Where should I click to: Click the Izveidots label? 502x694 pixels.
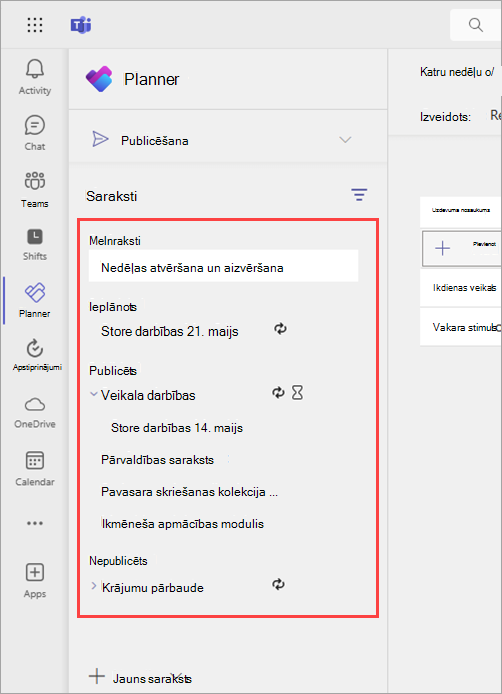445,117
